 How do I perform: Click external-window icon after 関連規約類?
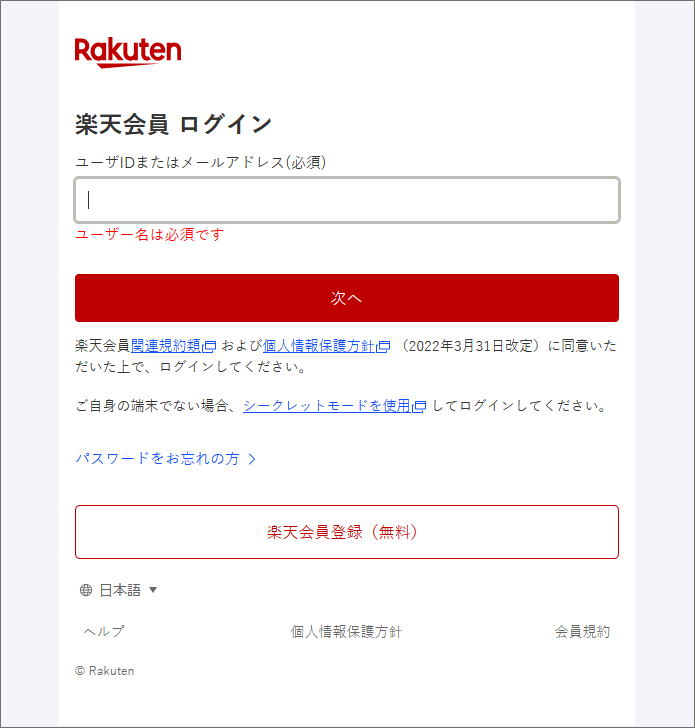(x=209, y=346)
